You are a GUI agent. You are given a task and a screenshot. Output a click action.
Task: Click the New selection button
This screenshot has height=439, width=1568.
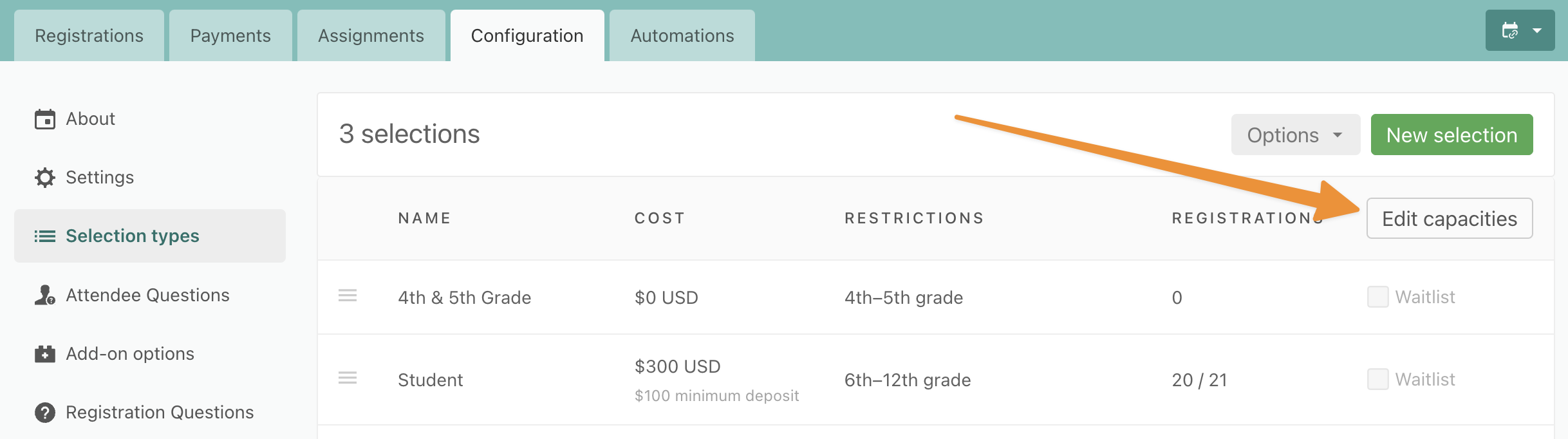click(1452, 135)
